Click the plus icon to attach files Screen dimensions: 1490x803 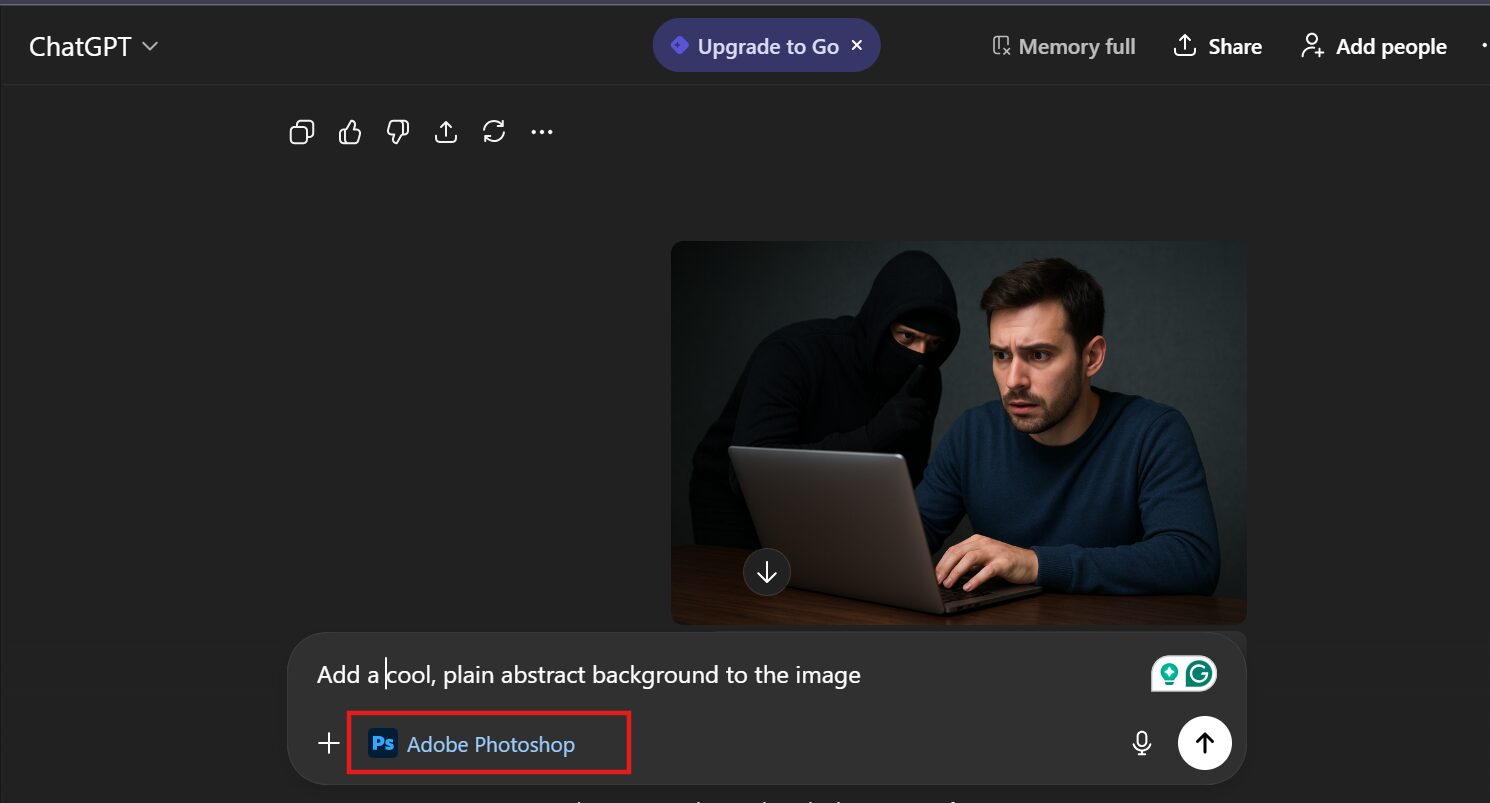tap(328, 743)
